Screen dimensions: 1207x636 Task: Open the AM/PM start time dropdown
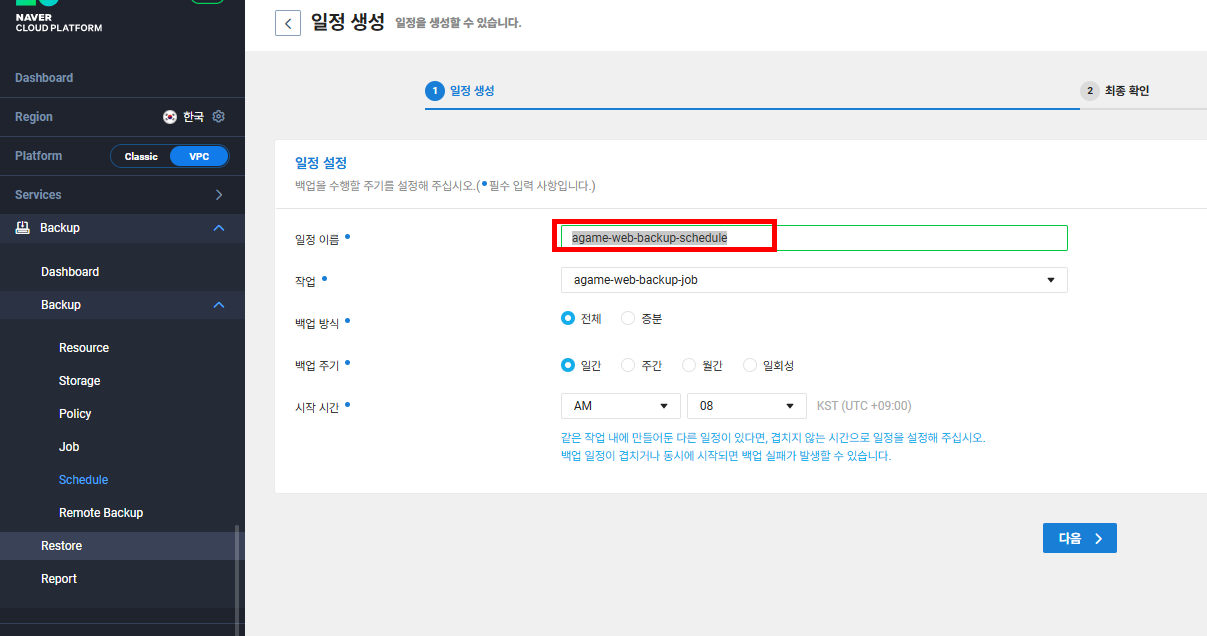click(x=620, y=406)
